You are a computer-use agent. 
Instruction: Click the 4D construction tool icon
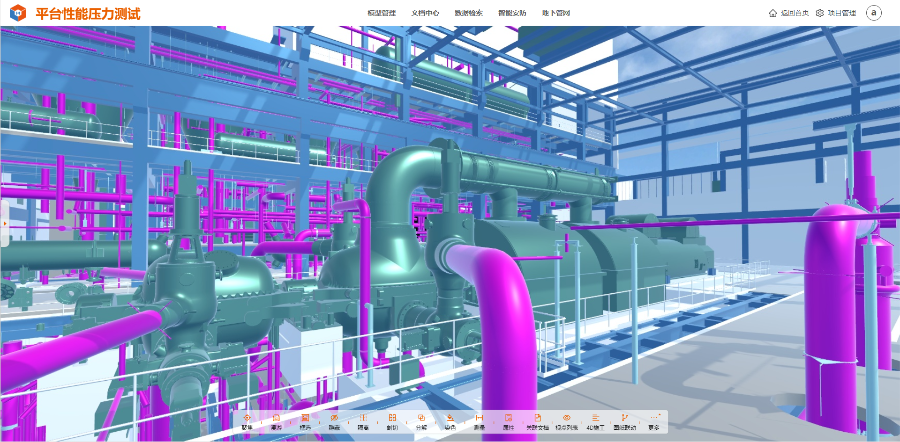point(596,420)
